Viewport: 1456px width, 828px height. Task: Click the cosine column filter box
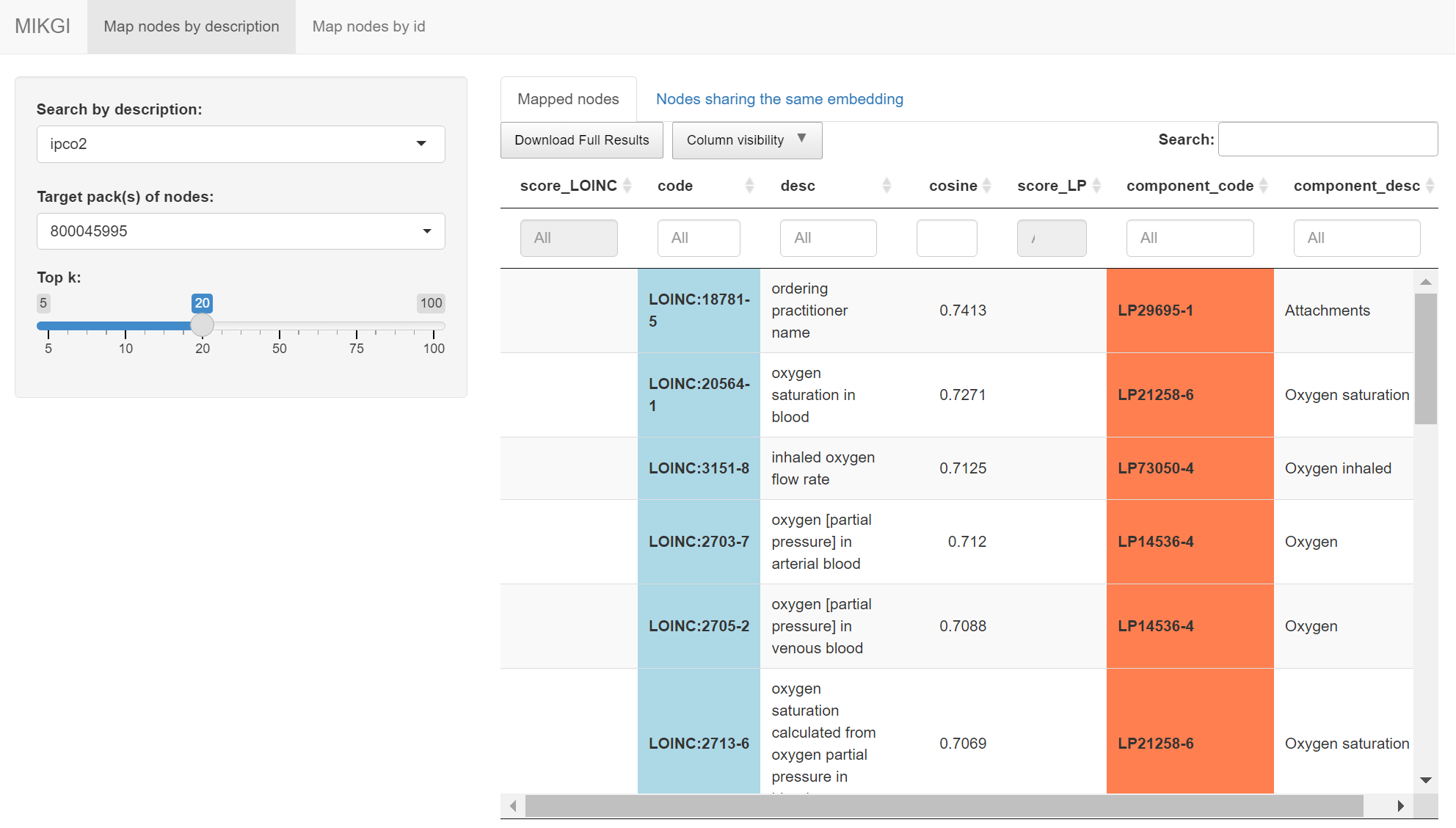tap(946, 238)
